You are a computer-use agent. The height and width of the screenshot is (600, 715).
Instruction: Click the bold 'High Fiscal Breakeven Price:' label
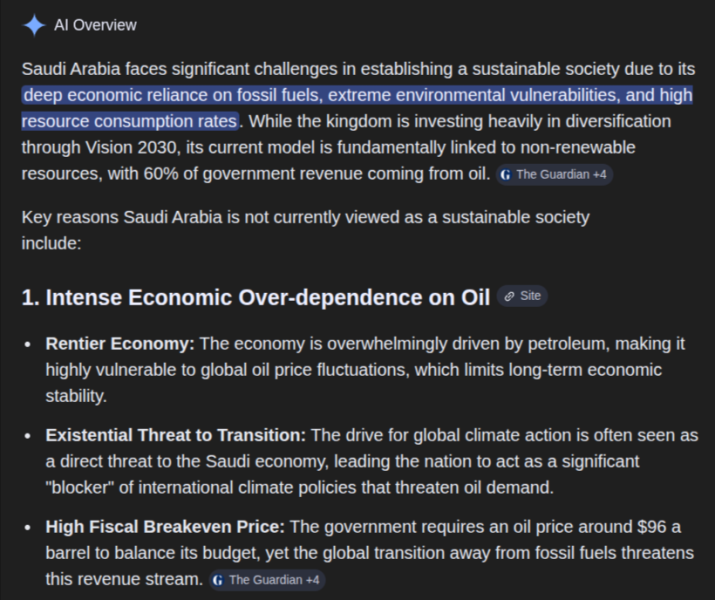(x=165, y=527)
